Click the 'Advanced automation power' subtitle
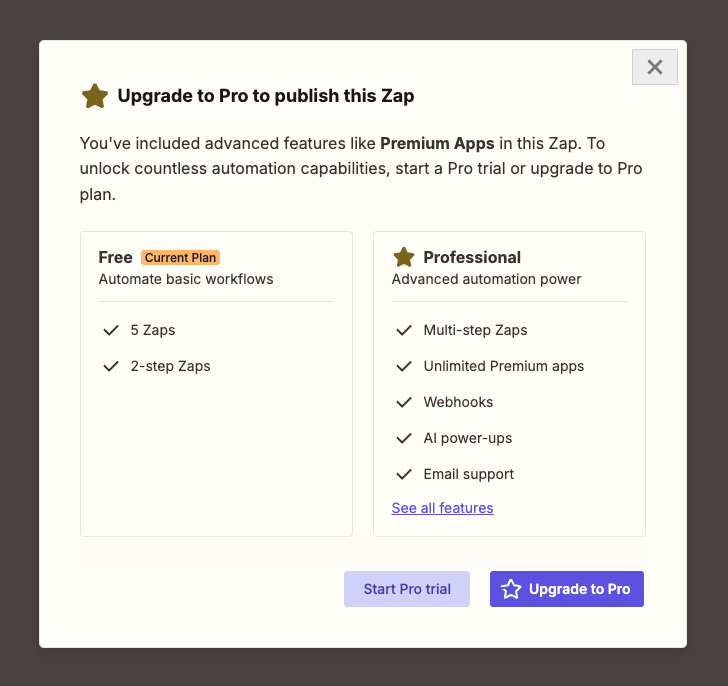This screenshot has width=728, height=686. click(486, 279)
